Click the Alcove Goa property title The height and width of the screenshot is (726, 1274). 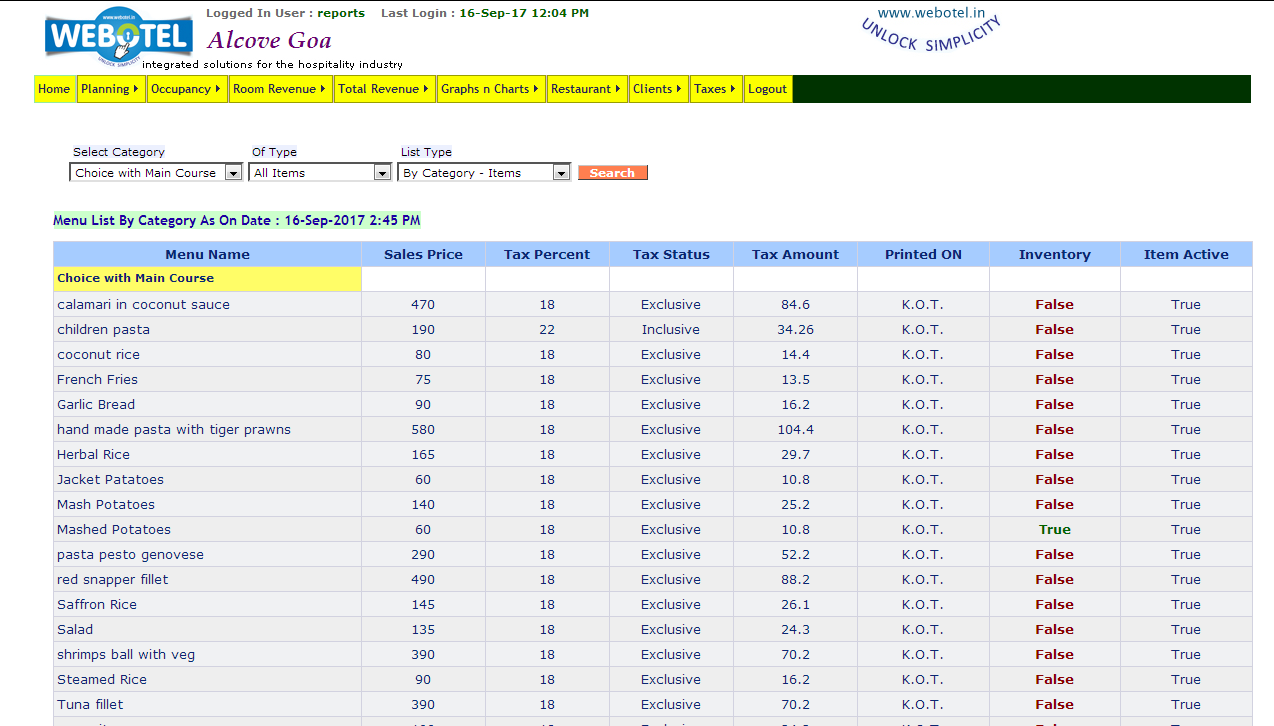coord(269,41)
